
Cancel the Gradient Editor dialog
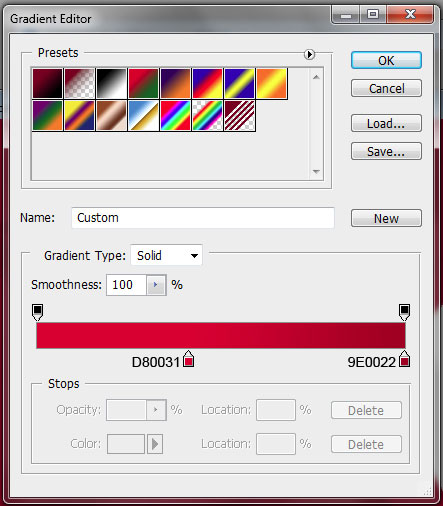click(x=386, y=88)
